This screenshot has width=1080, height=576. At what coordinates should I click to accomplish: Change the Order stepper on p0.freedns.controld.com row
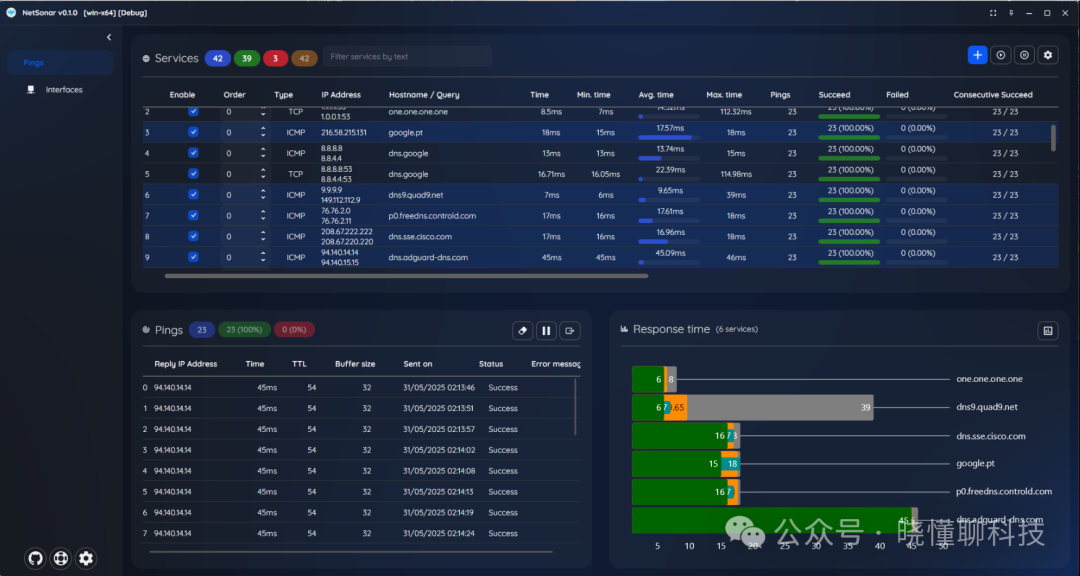pos(263,215)
